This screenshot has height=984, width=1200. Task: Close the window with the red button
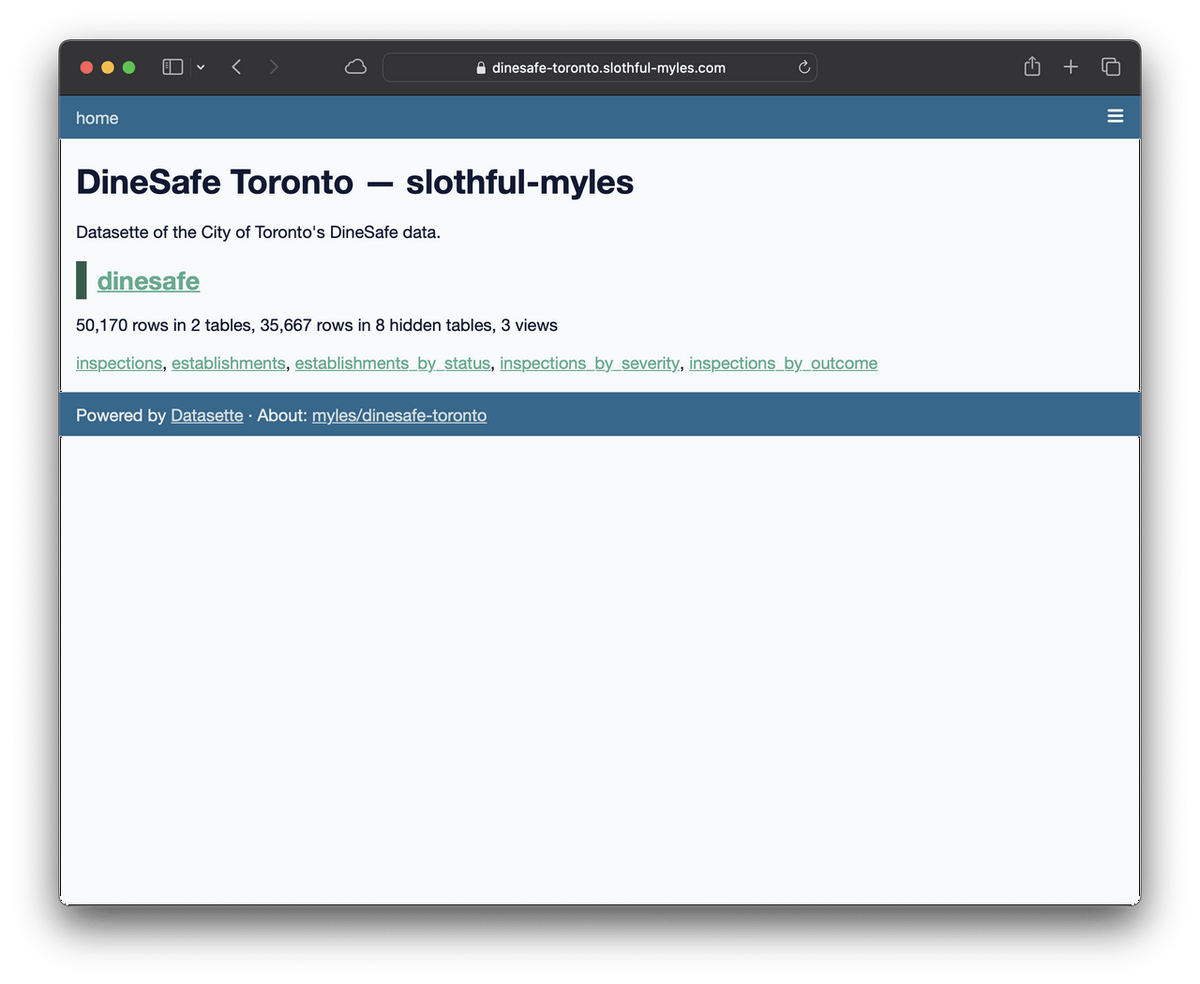(87, 66)
